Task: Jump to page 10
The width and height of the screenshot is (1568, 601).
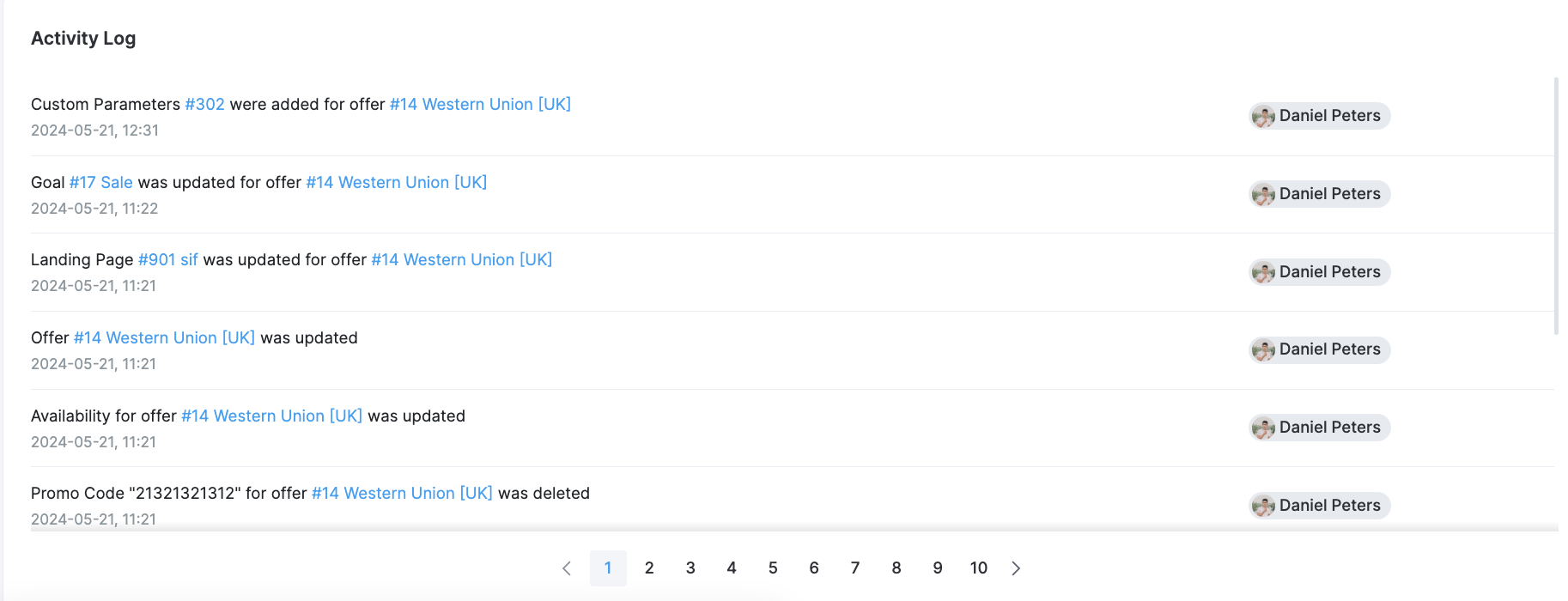Action: coord(979,568)
